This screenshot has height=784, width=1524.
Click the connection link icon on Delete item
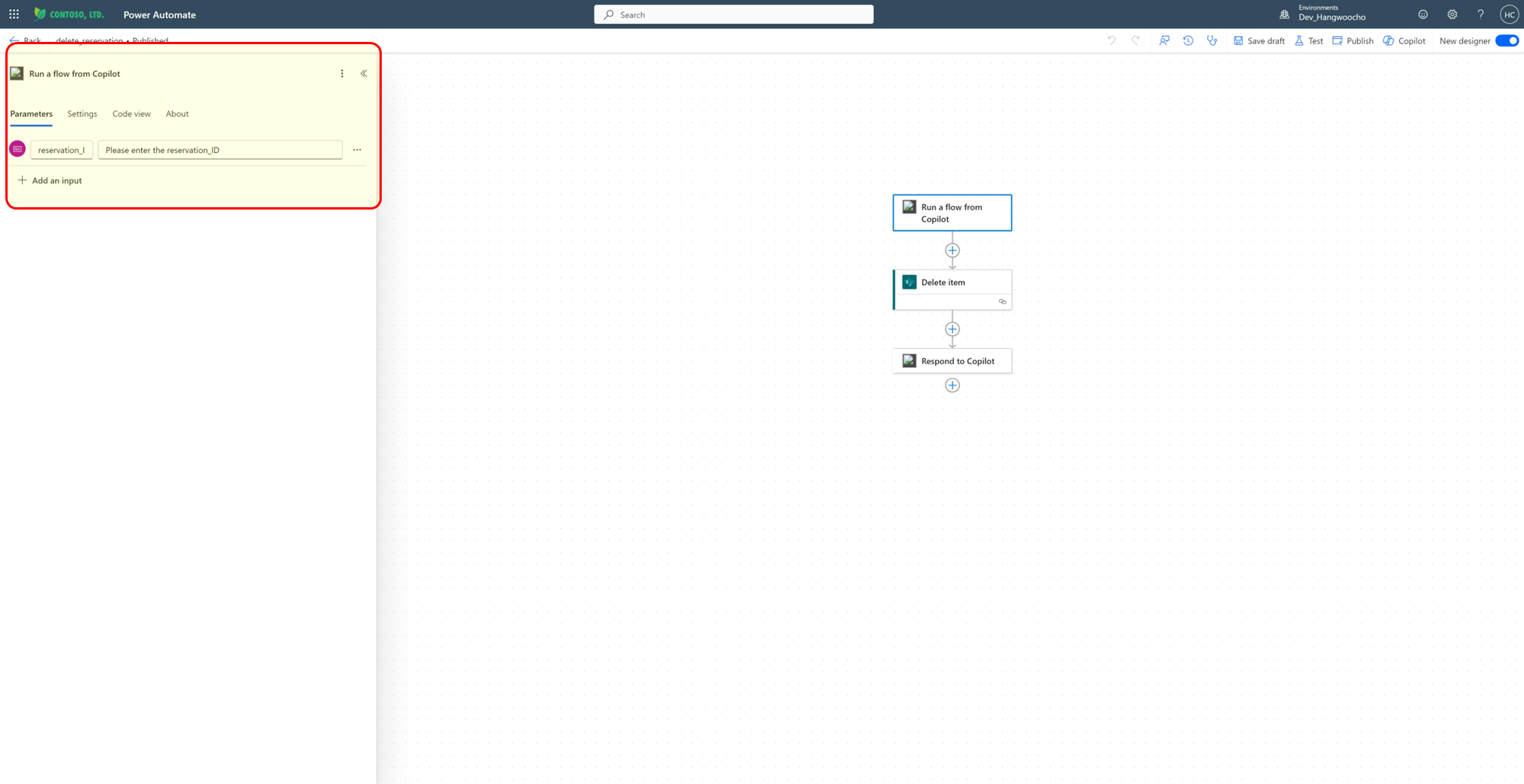1003,302
